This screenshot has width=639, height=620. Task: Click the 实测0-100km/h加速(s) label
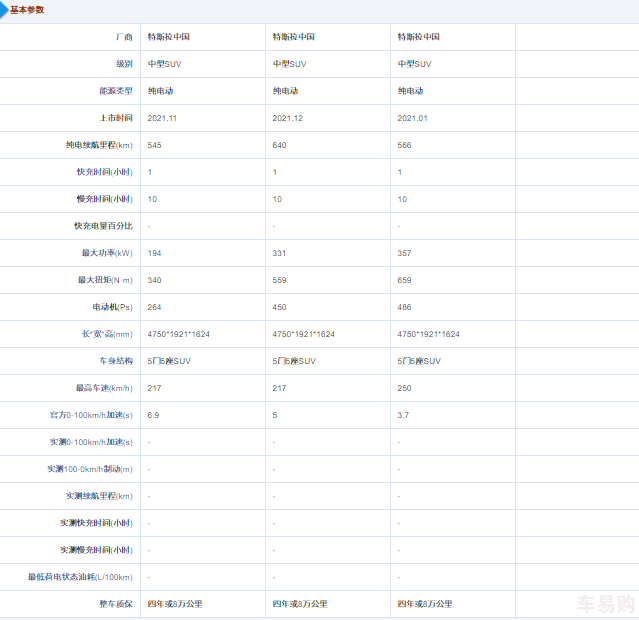91,442
